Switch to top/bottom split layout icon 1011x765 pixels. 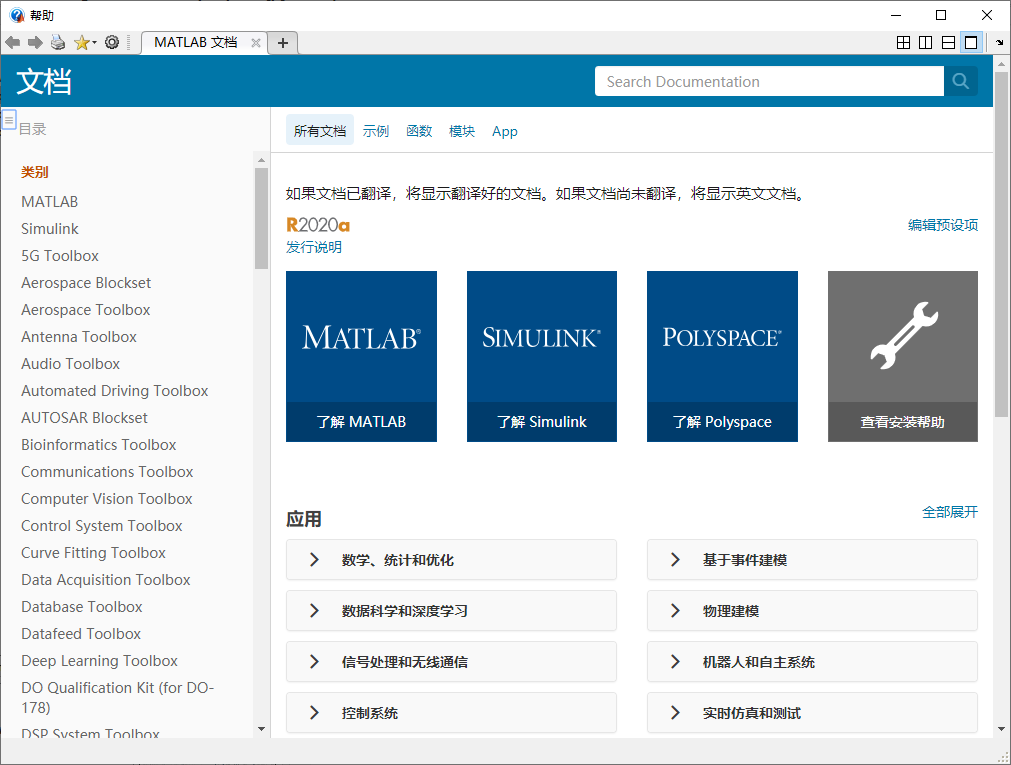(948, 43)
